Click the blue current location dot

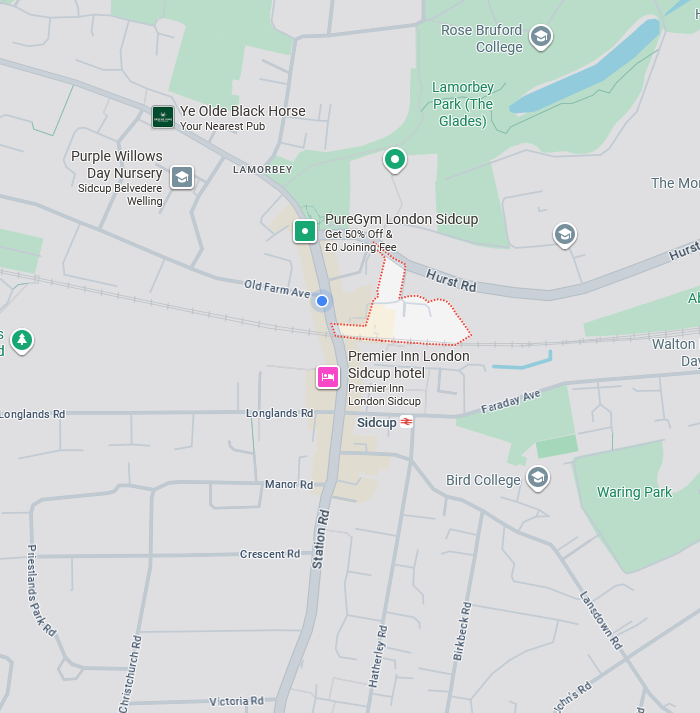tap(322, 301)
